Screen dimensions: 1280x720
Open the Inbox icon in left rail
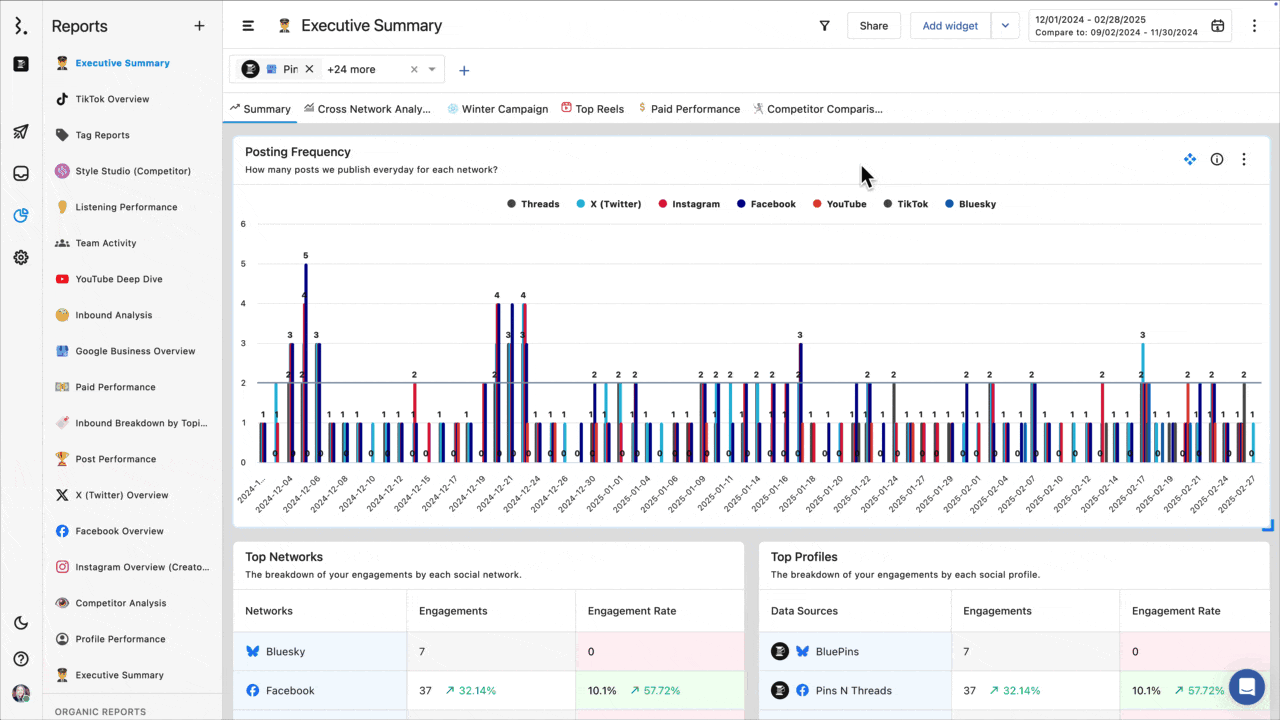coord(21,173)
